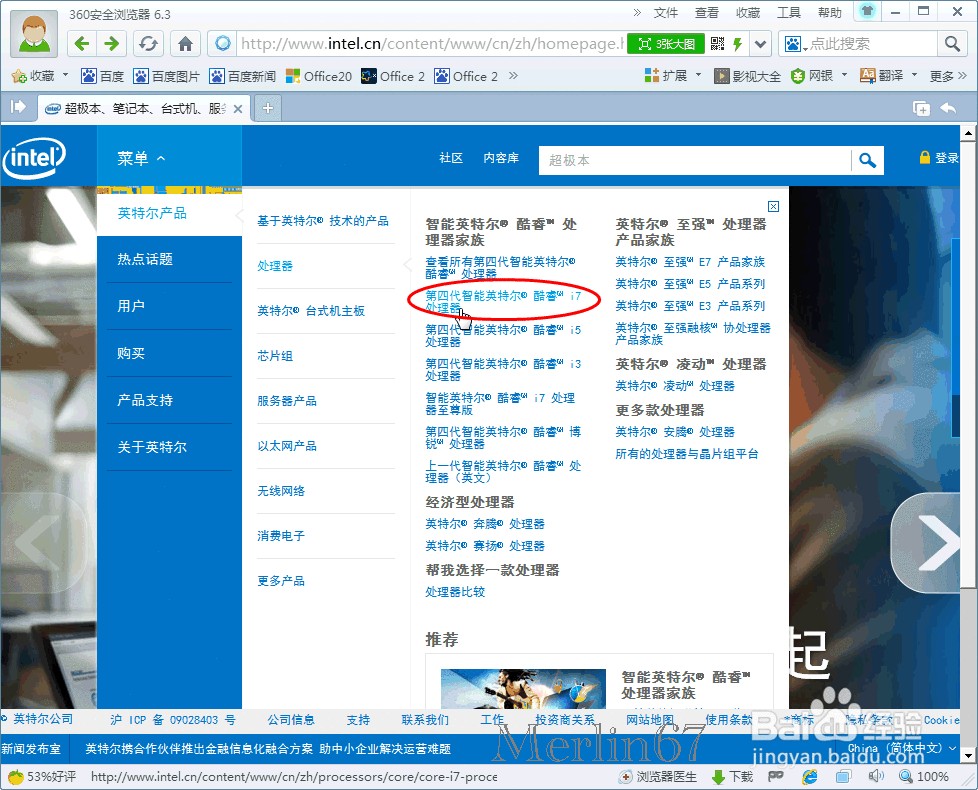This screenshot has height=790, width=978.
Task: Click the IE compatibility mode icon in status bar
Action: pos(810,776)
